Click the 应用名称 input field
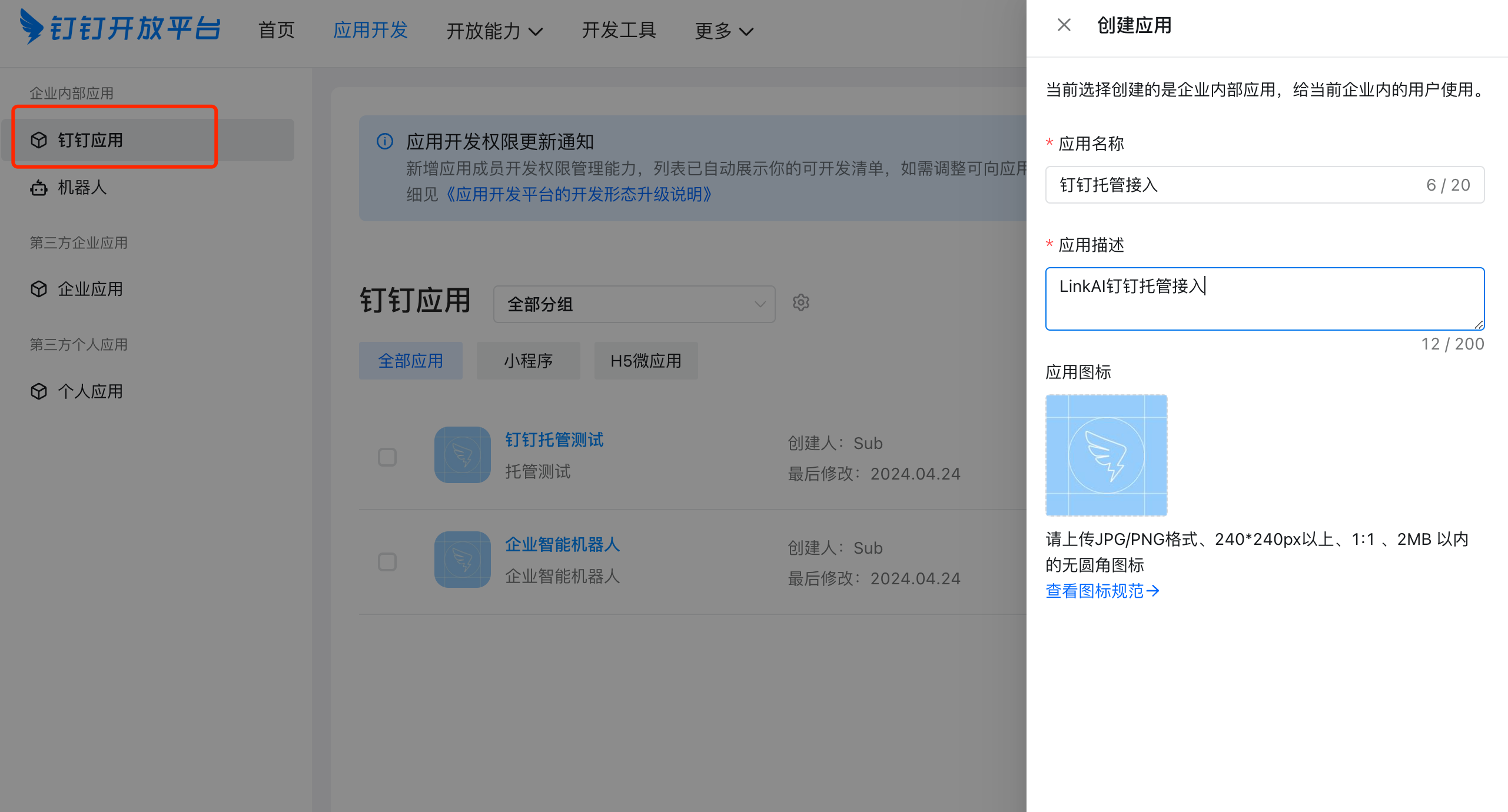 tap(1236, 185)
